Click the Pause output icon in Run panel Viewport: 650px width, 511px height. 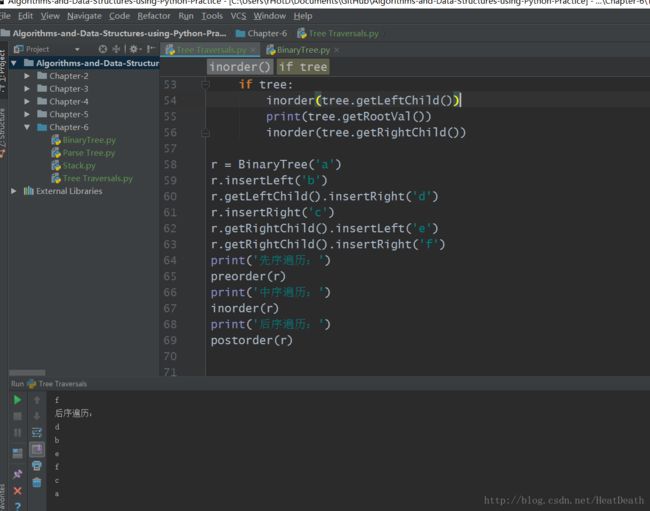17,433
